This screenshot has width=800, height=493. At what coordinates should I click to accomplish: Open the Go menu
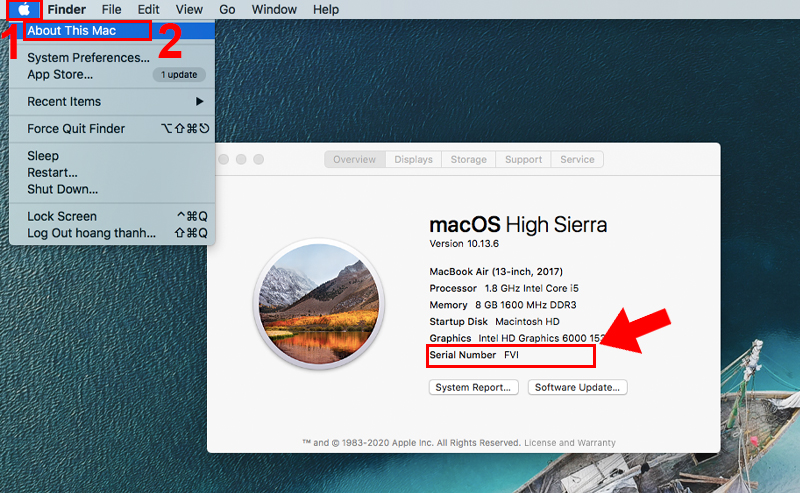tap(227, 9)
